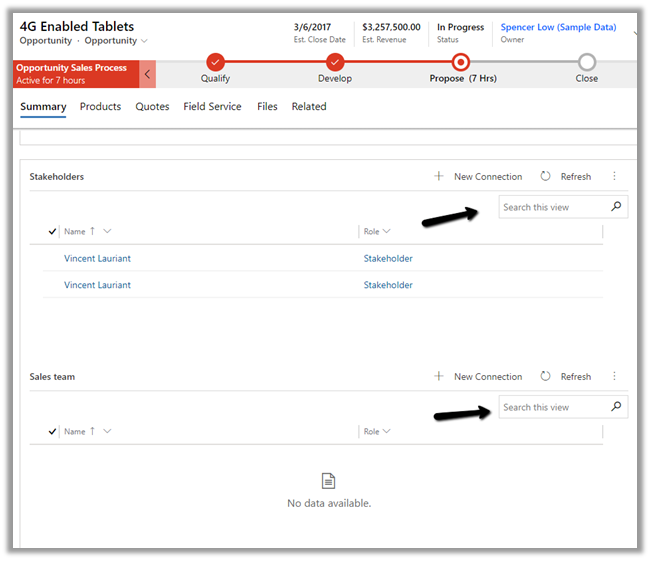Image resolution: width=650 pixels, height=561 pixels.
Task: Click the search magnifier in Sales team grid
Action: tap(616, 408)
